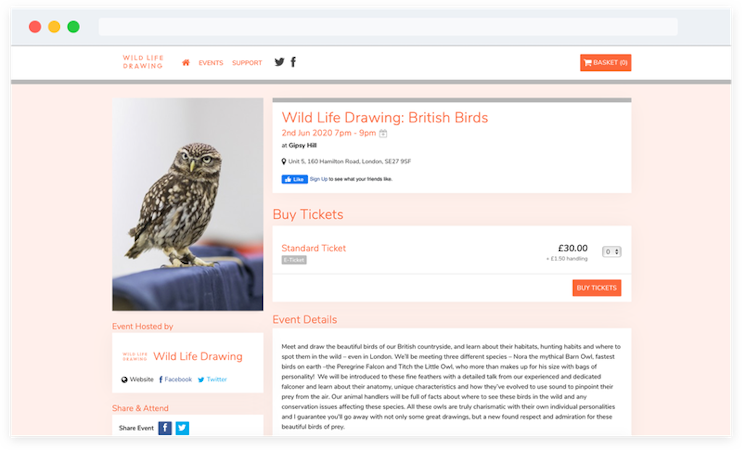Click the home icon in navigation
Viewport: 742px width, 450px height.
coord(186,63)
